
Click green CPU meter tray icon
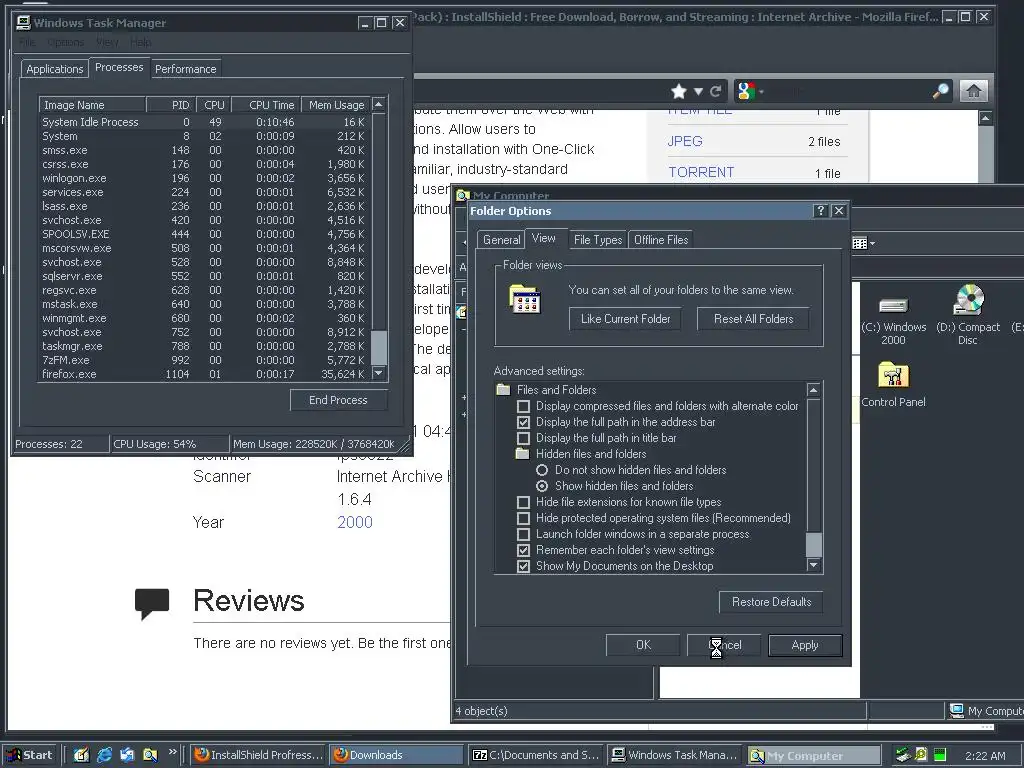[x=940, y=755]
